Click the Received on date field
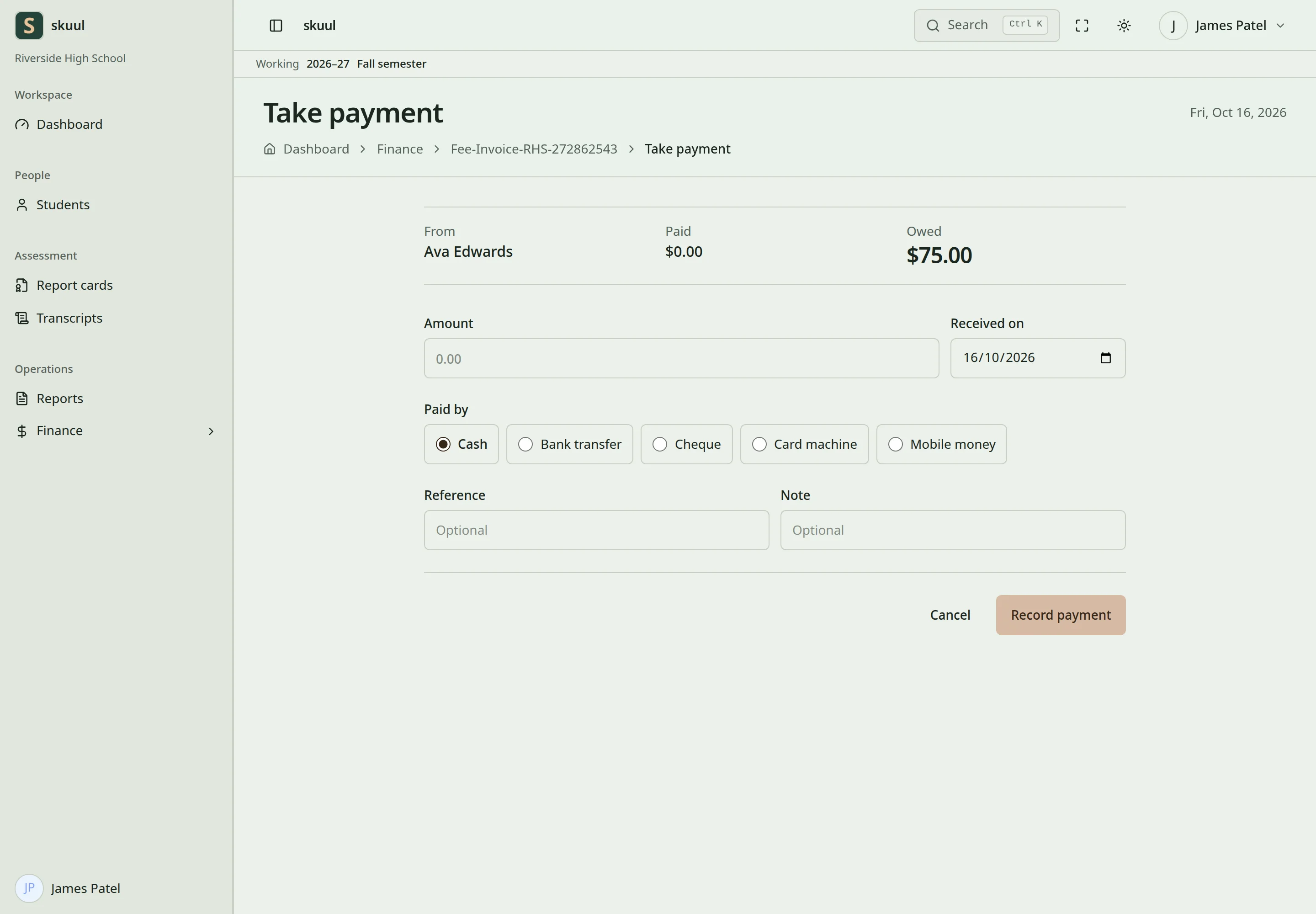The image size is (1316, 914). point(1037,358)
